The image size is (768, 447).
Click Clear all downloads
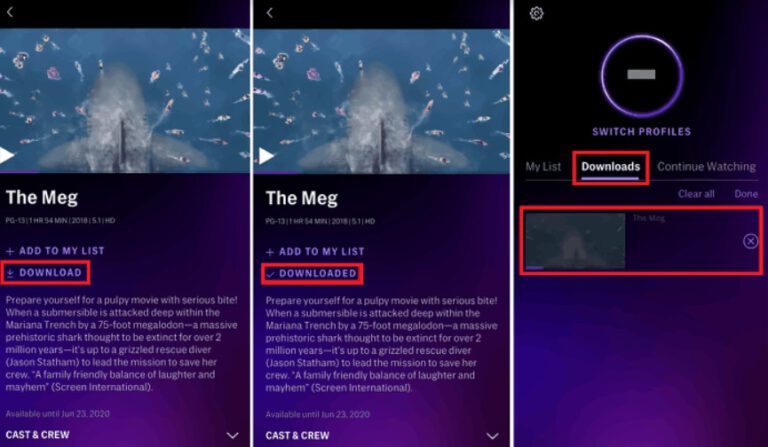coord(696,194)
